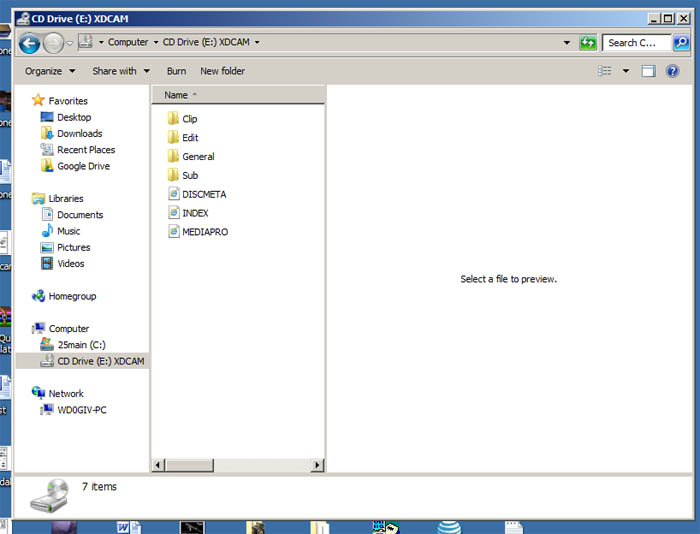Click the green Refresh button in address bar
The image size is (700, 534).
point(588,43)
